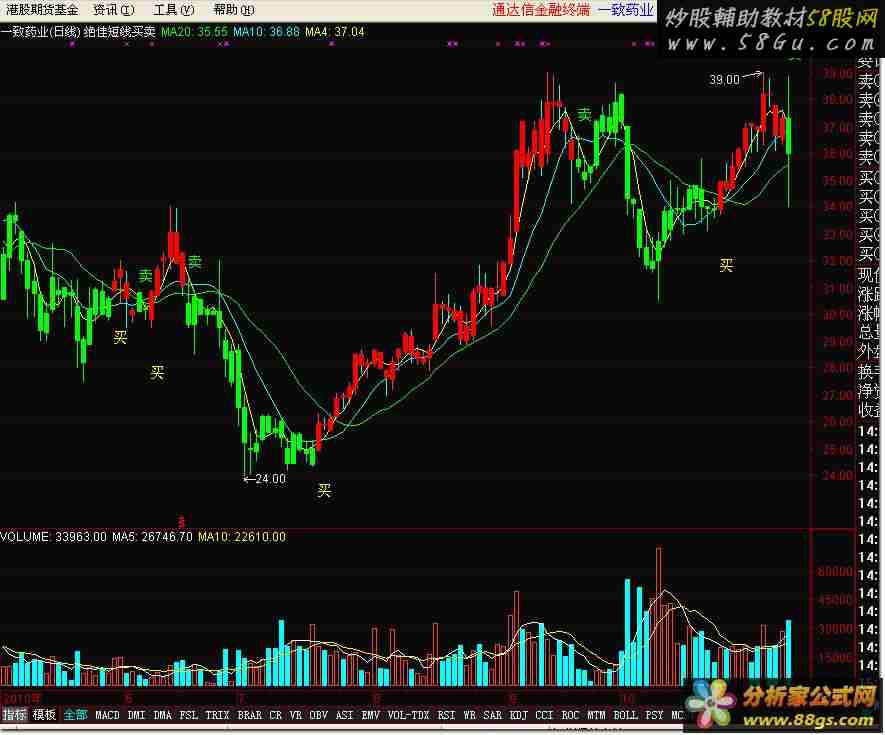Image resolution: width=885 pixels, height=735 pixels.
Task: Open the 资讯(I) menu
Action: pyautogui.click(x=114, y=10)
